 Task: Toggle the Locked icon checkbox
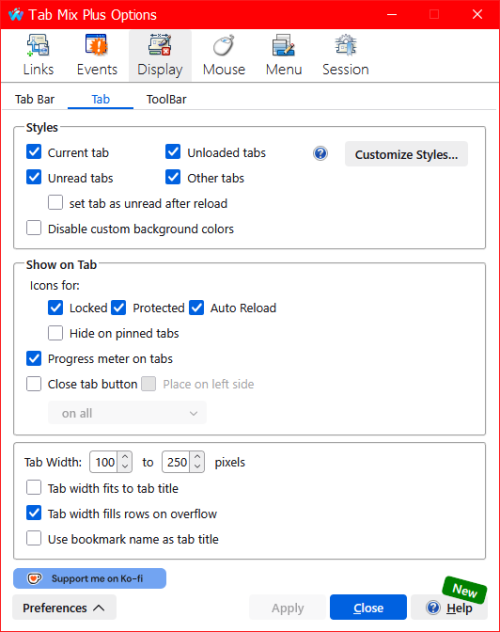pyautogui.click(x=56, y=308)
